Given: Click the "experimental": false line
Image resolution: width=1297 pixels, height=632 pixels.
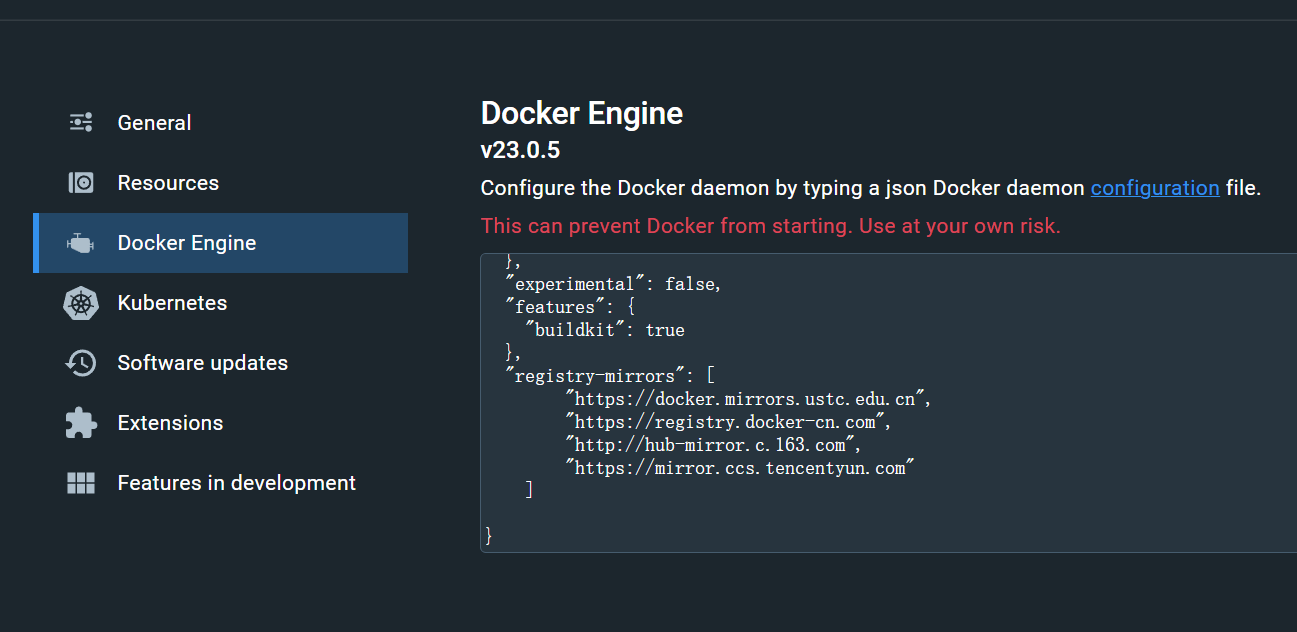Looking at the screenshot, I should pos(614,284).
